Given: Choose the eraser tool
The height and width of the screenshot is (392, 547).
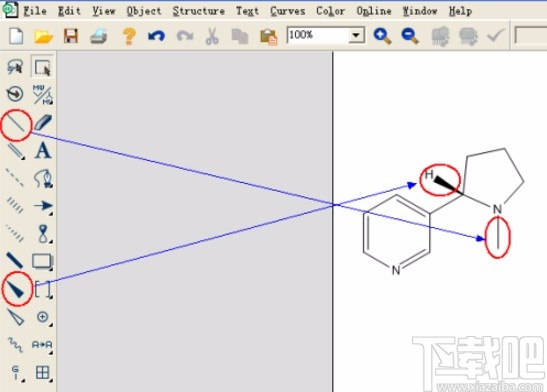Looking at the screenshot, I should pyautogui.click(x=43, y=122).
